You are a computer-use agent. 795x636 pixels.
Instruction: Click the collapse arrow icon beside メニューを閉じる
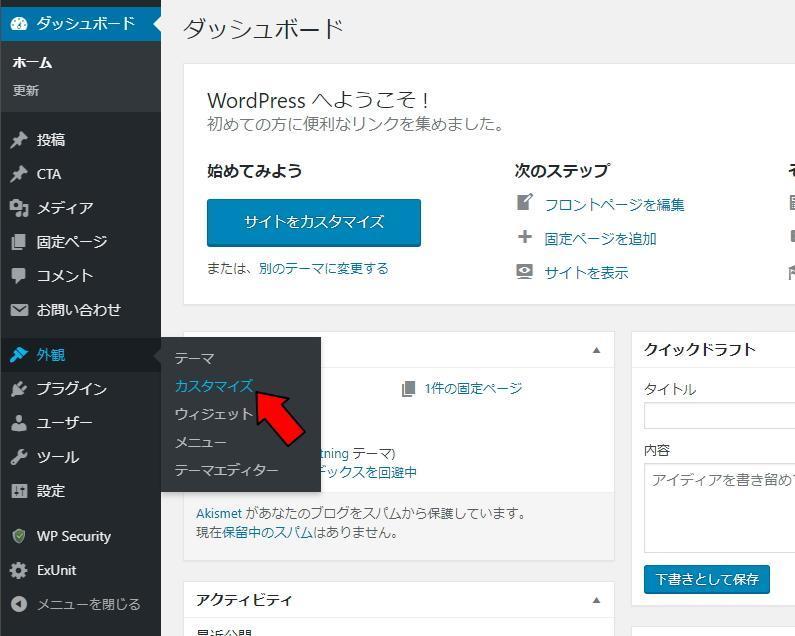coord(19,604)
